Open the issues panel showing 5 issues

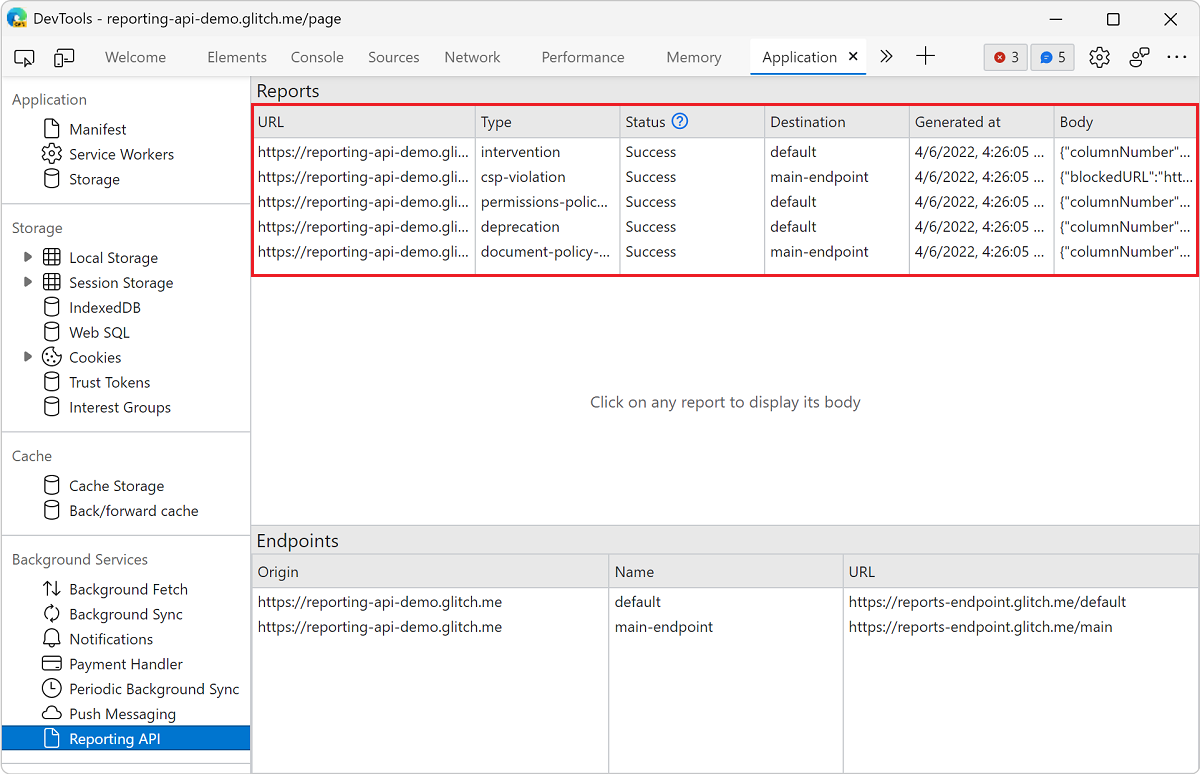point(1052,57)
